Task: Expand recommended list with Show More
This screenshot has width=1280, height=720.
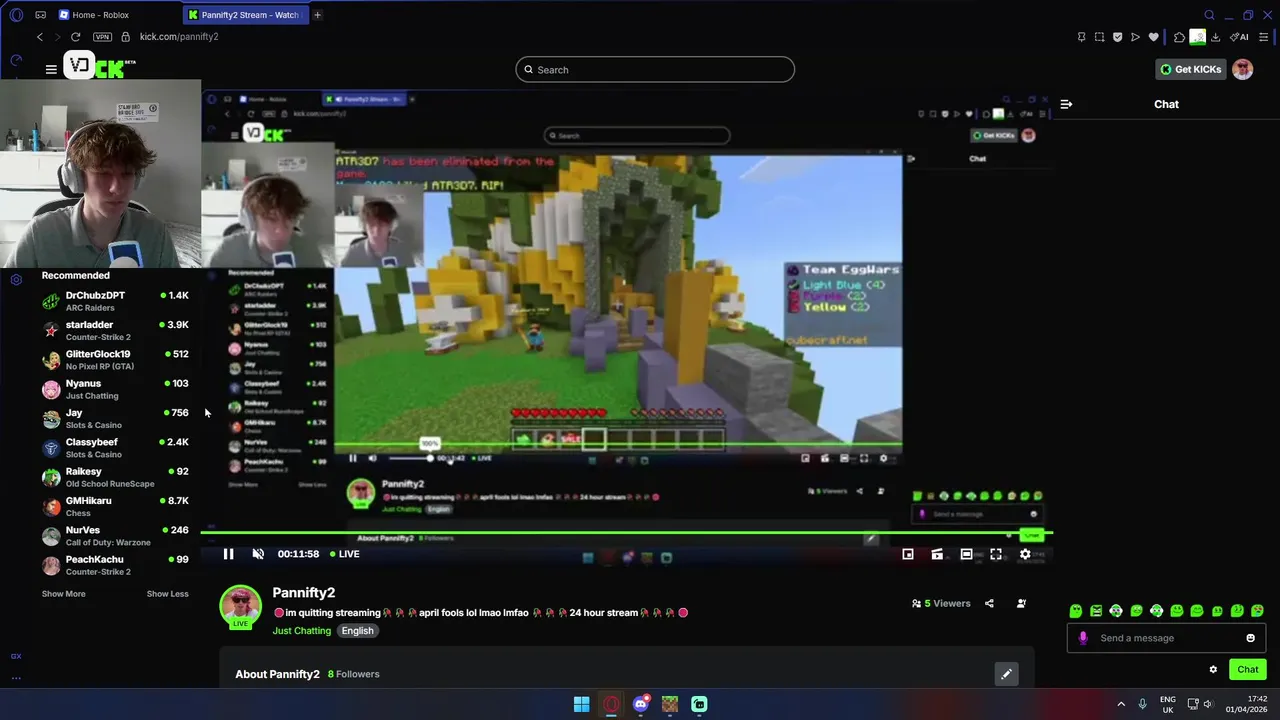Action: coord(63,594)
